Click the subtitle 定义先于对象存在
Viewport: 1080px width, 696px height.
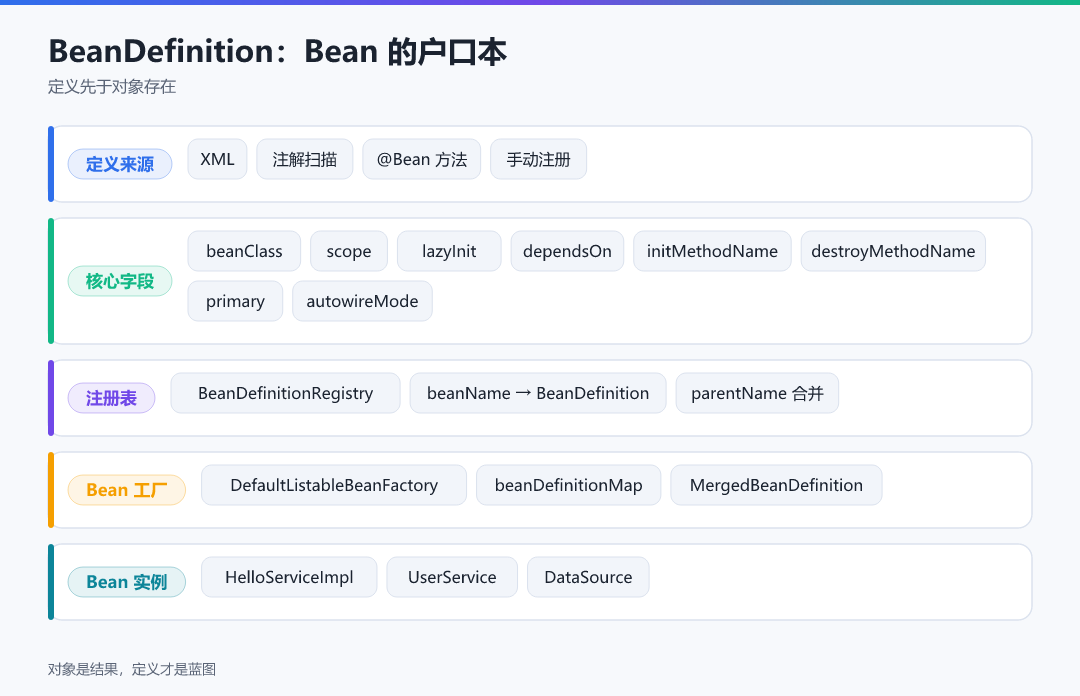112,87
